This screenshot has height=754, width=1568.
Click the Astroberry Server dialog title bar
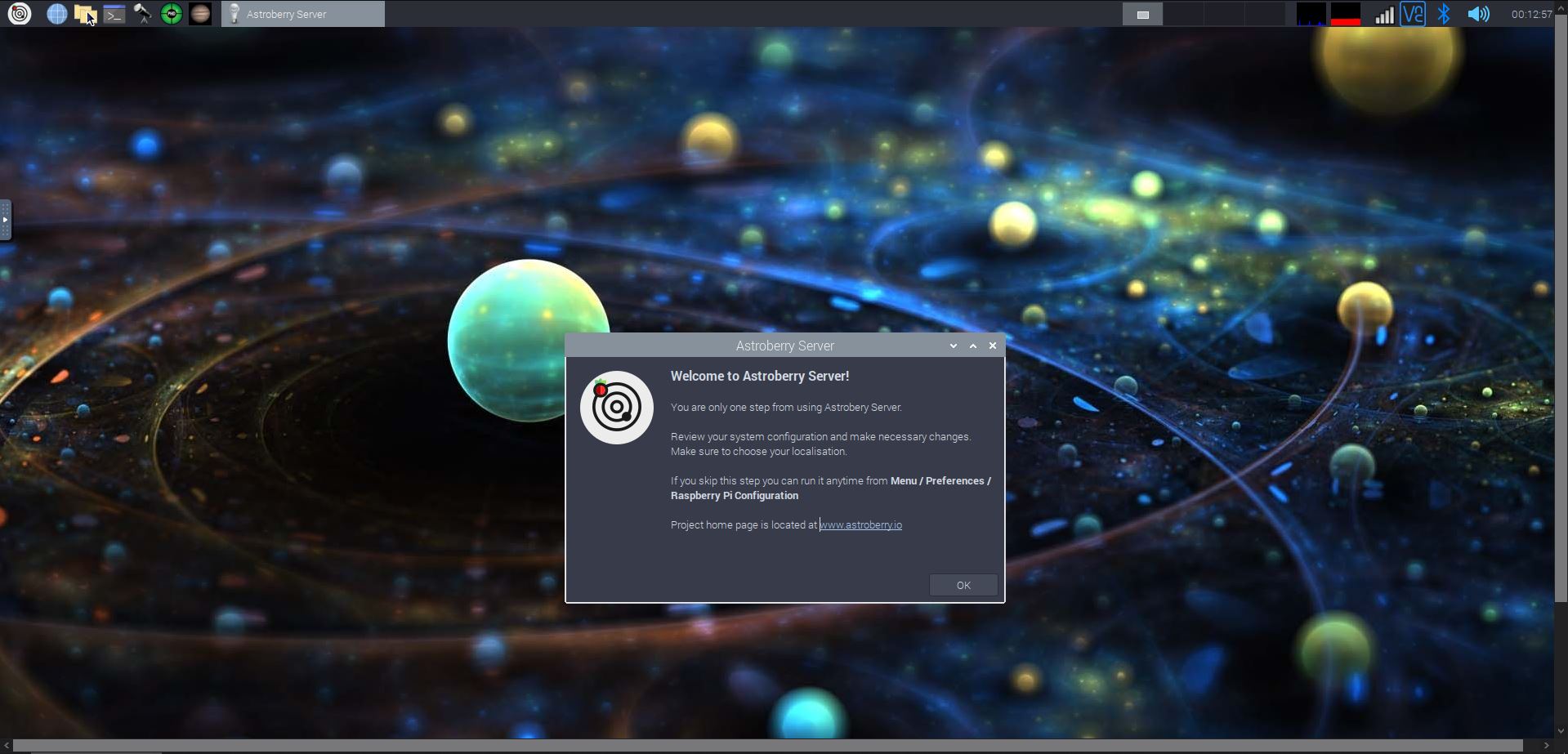(784, 346)
